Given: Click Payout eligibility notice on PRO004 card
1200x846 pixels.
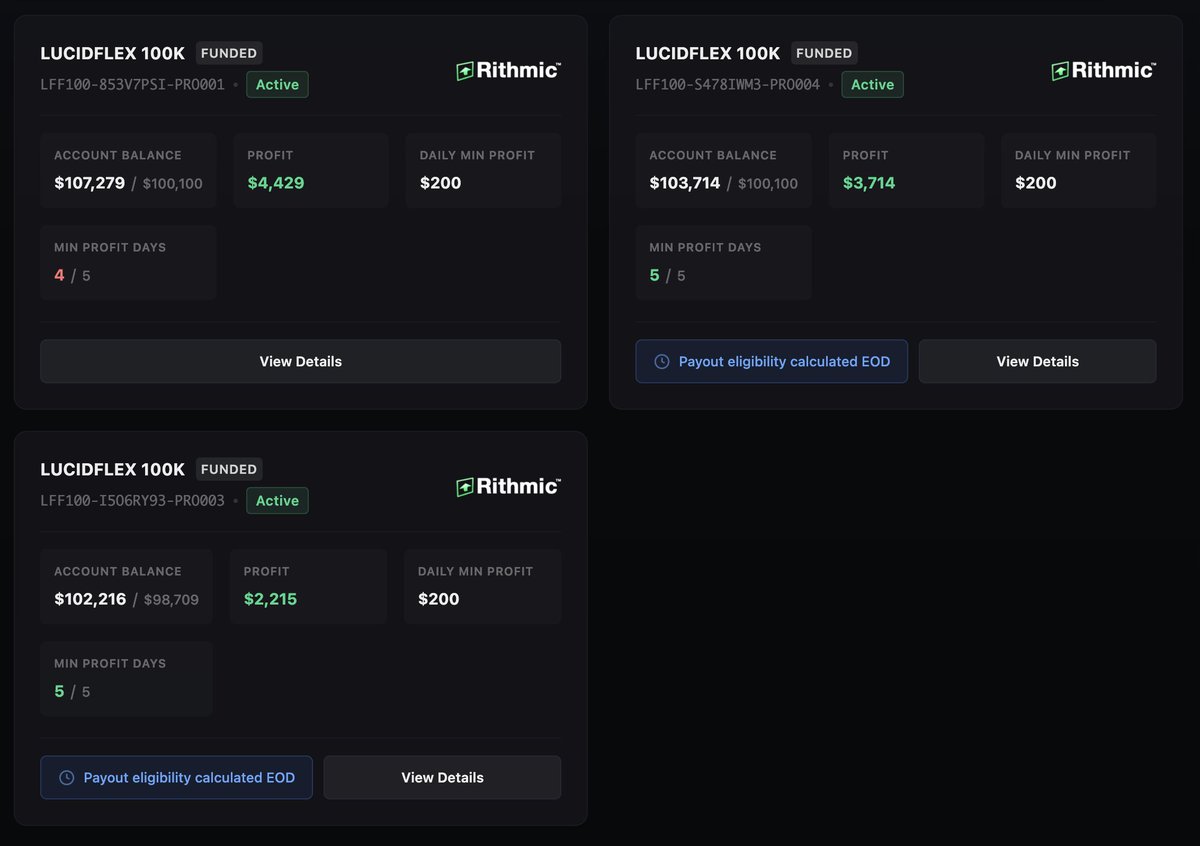Looking at the screenshot, I should pyautogui.click(x=772, y=361).
